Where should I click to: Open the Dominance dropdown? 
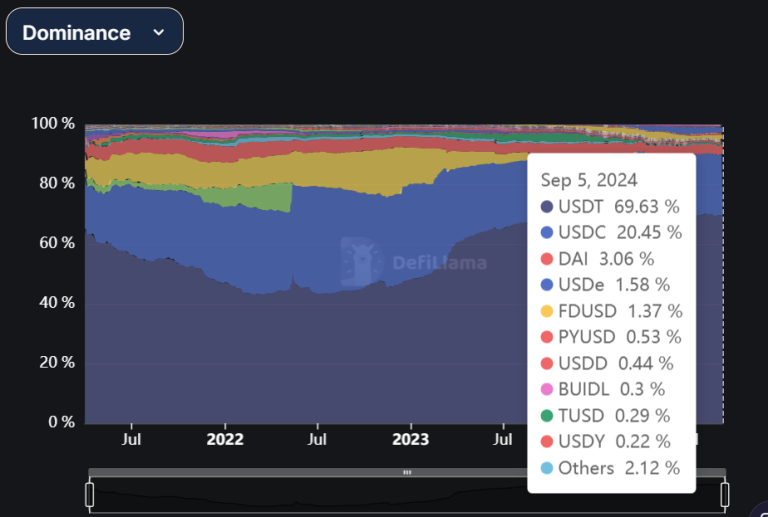pyautogui.click(x=94, y=32)
